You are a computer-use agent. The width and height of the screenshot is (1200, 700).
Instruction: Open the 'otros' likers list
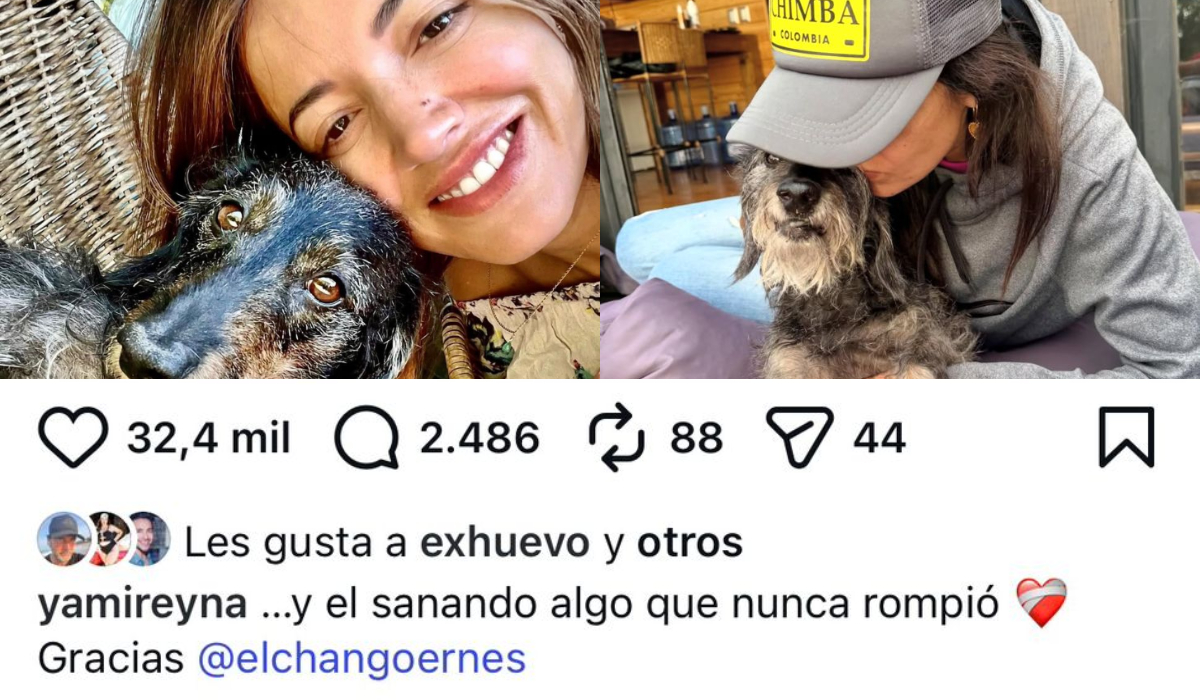690,542
